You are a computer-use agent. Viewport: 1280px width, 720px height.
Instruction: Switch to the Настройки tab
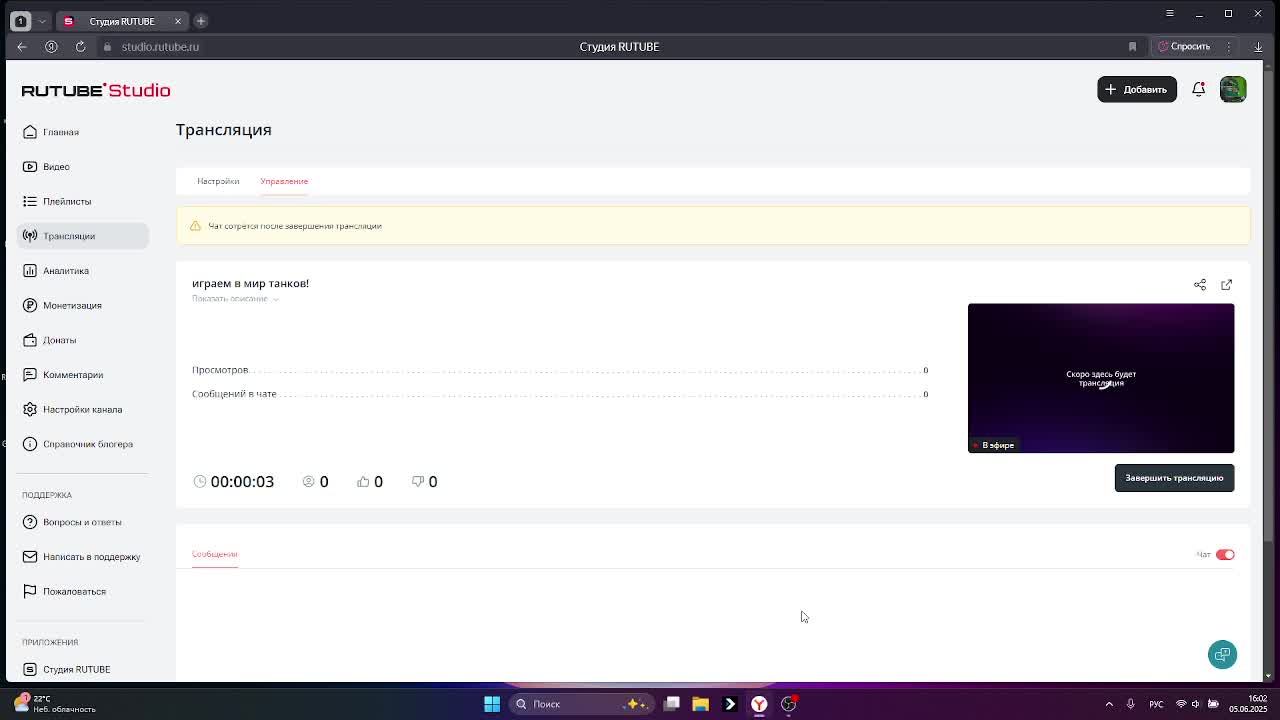point(218,181)
